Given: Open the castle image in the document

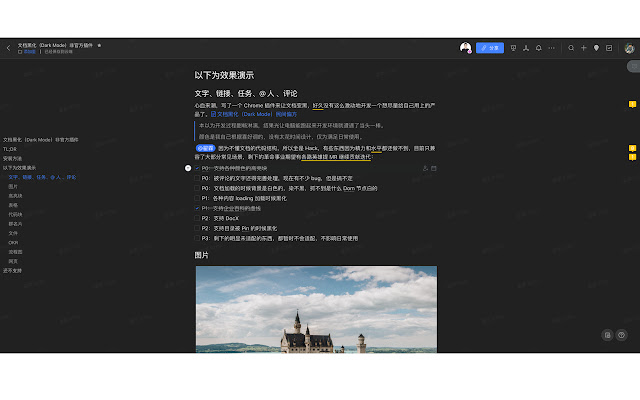Looking at the screenshot, I should click(x=316, y=309).
